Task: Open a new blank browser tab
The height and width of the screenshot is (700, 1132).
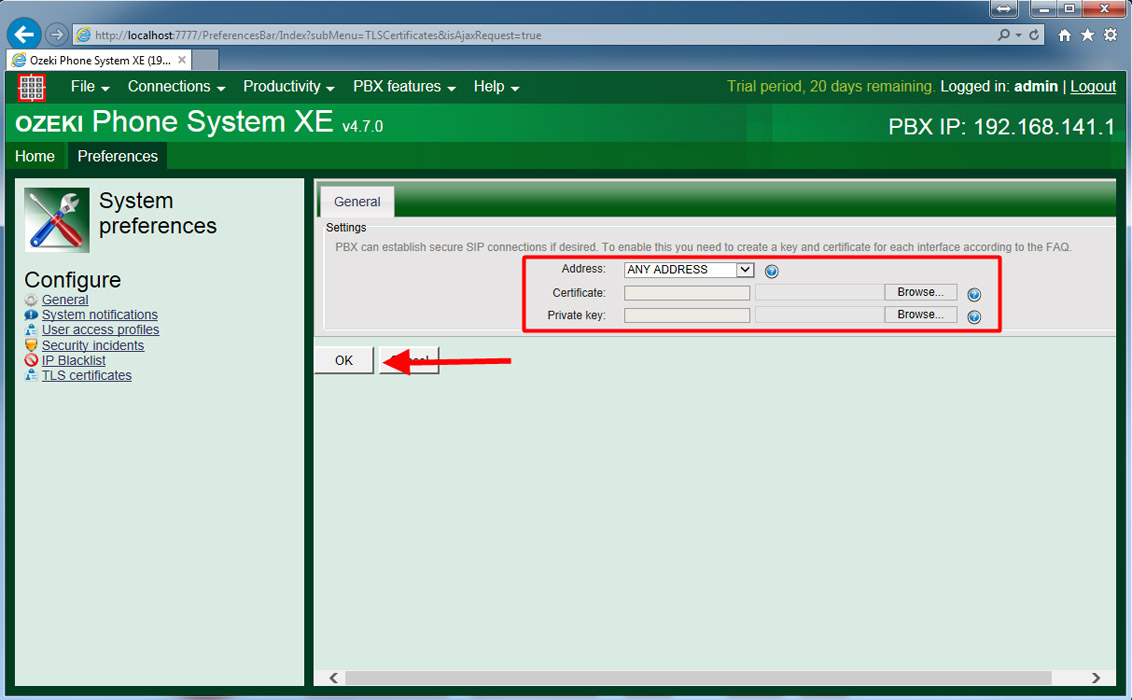Action: pos(205,61)
